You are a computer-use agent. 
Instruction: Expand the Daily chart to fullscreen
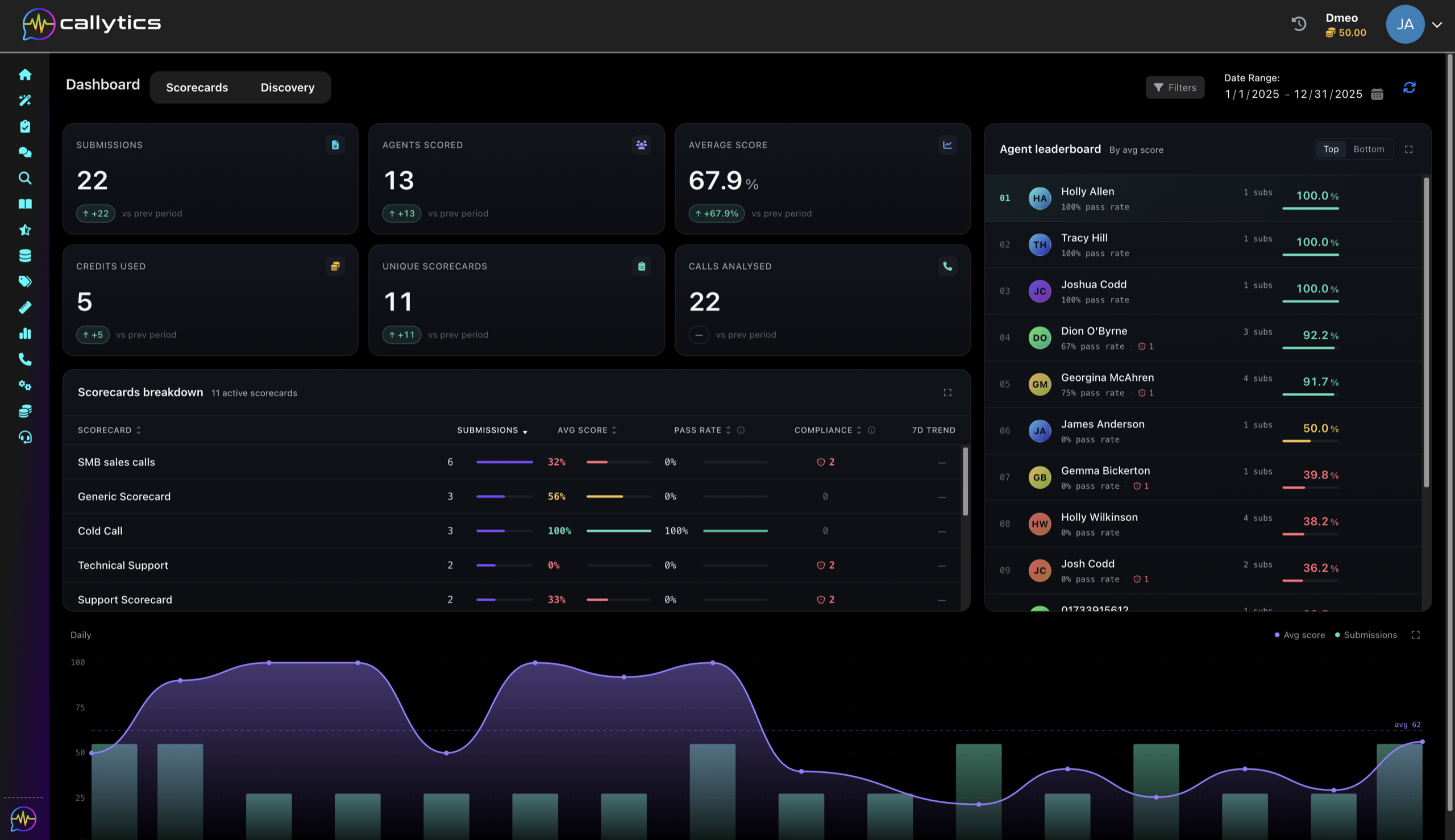[1416, 635]
